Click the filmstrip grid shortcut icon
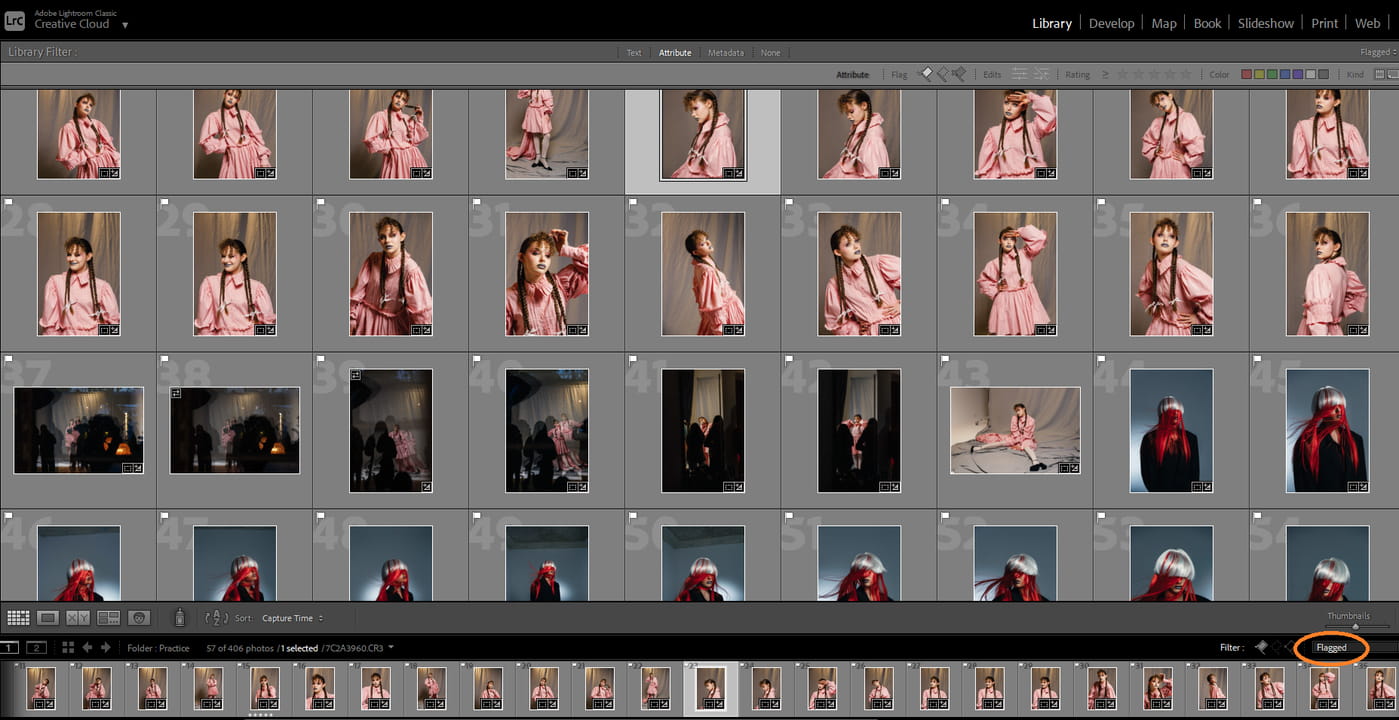Viewport: 1399px width, 720px height. click(68, 648)
